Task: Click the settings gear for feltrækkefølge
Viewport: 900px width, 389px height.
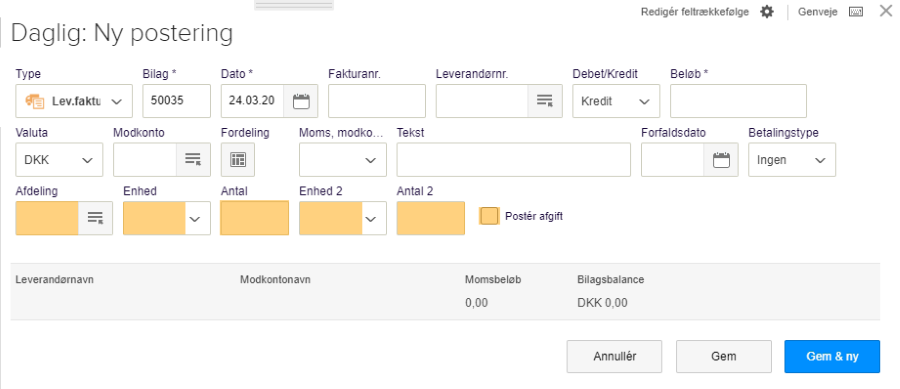Action: coord(767,11)
